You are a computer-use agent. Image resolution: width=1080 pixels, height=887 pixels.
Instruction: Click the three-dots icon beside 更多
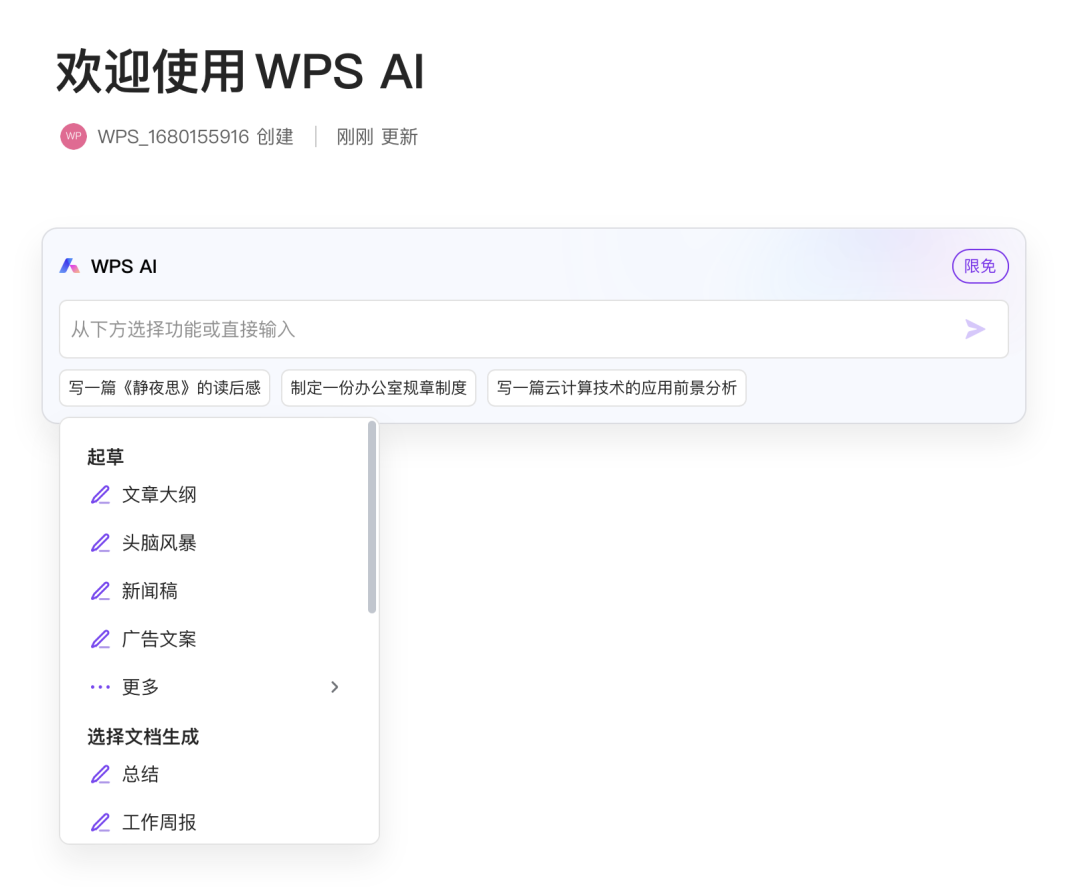(101, 687)
